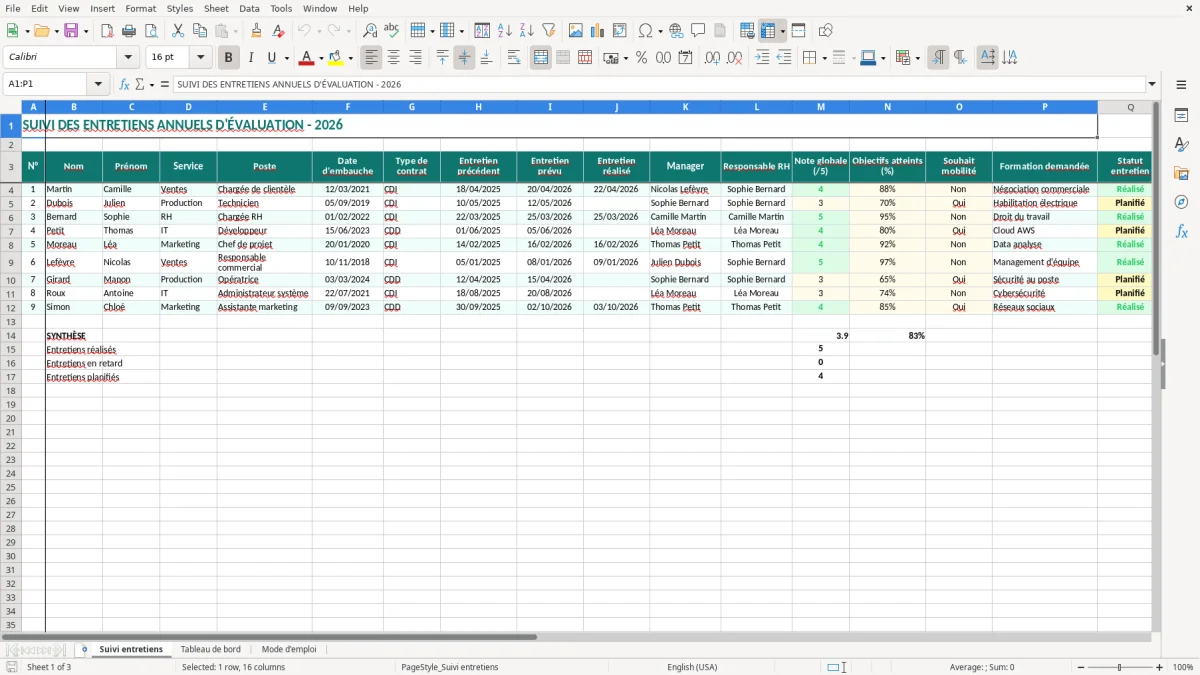Screen dimensions: 1200x675
Task: Open Find and Replace
Action: coord(370,31)
